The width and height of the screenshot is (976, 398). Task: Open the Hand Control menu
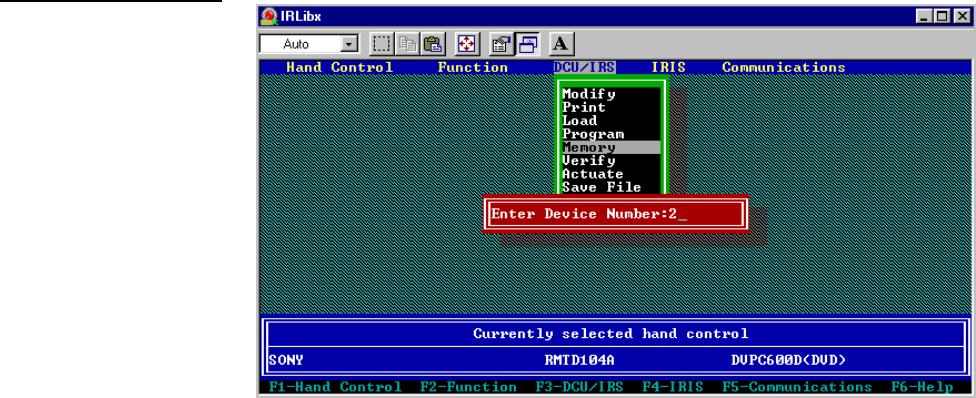(x=340, y=67)
